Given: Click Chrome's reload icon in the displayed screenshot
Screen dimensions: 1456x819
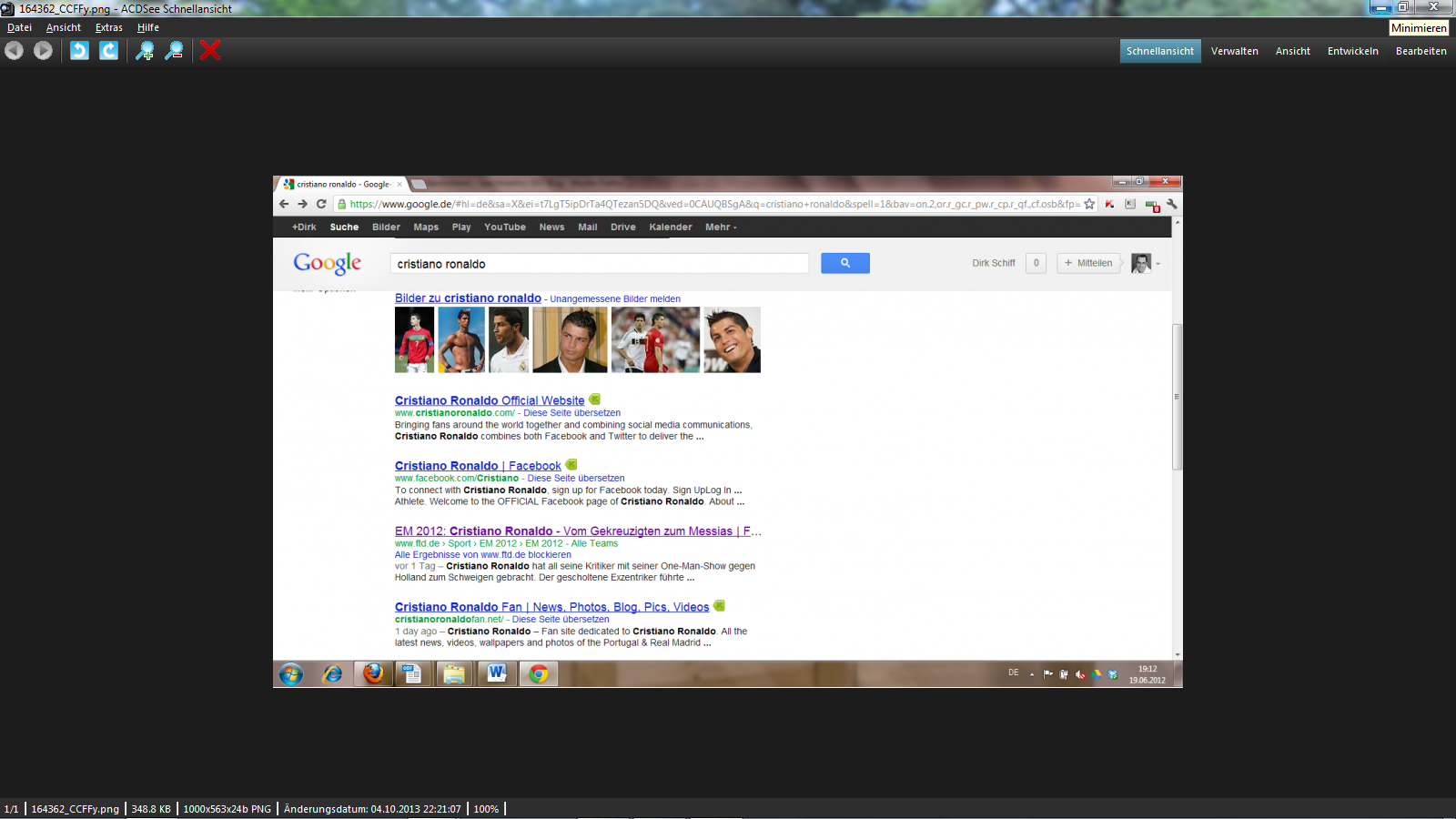Looking at the screenshot, I should coord(321,204).
